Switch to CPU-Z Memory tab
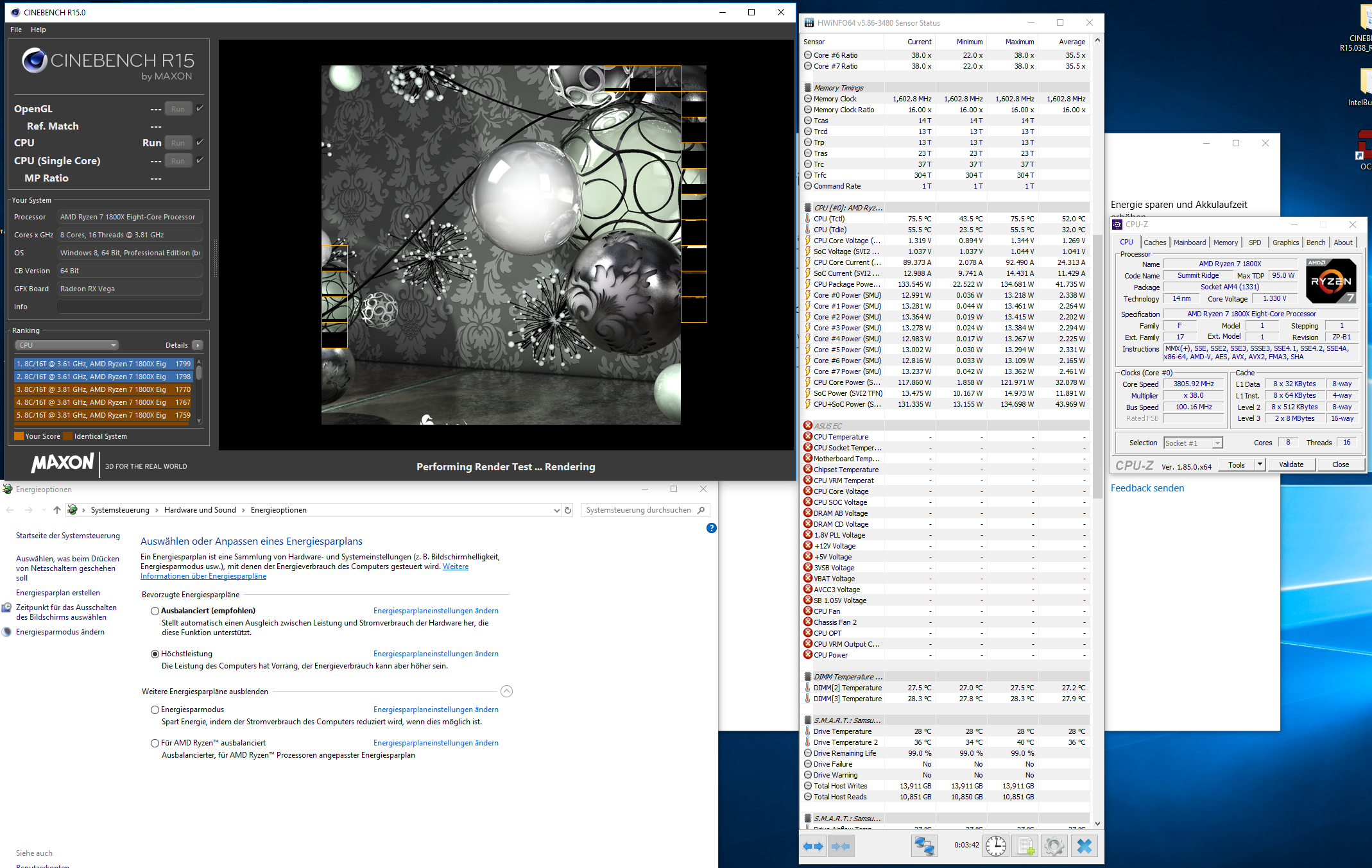 pos(1225,243)
